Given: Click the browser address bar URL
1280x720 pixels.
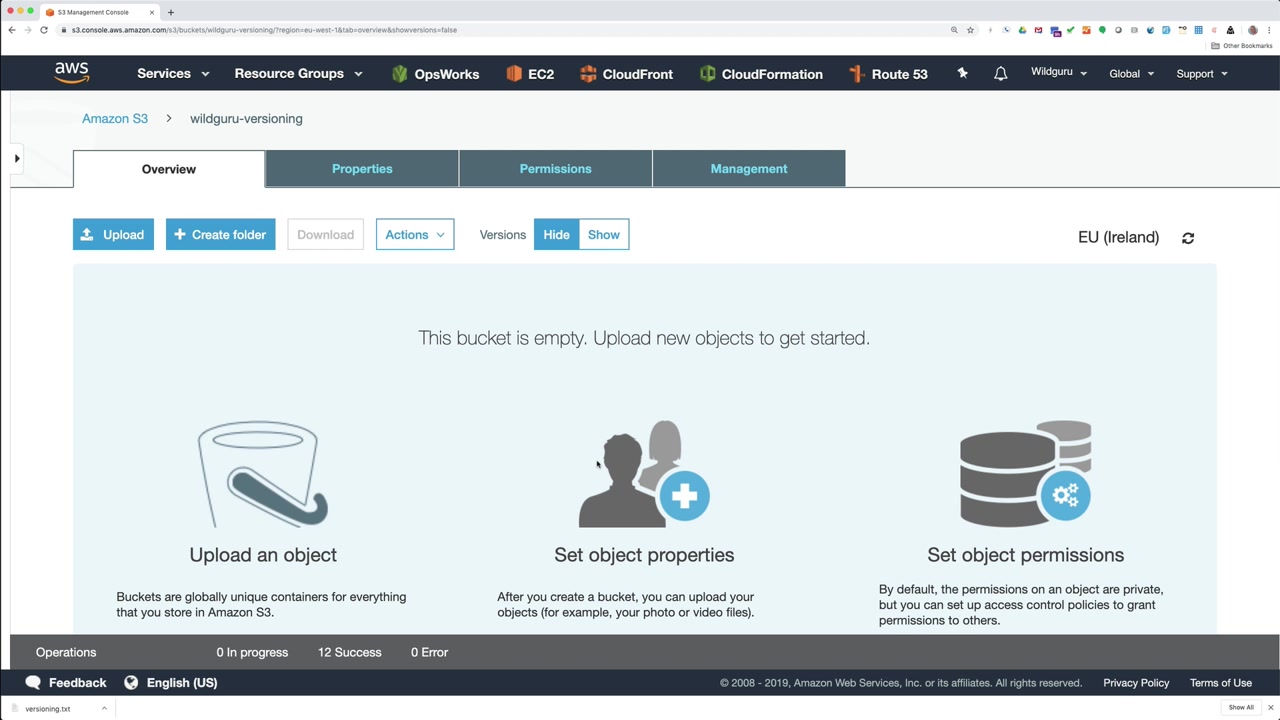Looking at the screenshot, I should [x=264, y=30].
